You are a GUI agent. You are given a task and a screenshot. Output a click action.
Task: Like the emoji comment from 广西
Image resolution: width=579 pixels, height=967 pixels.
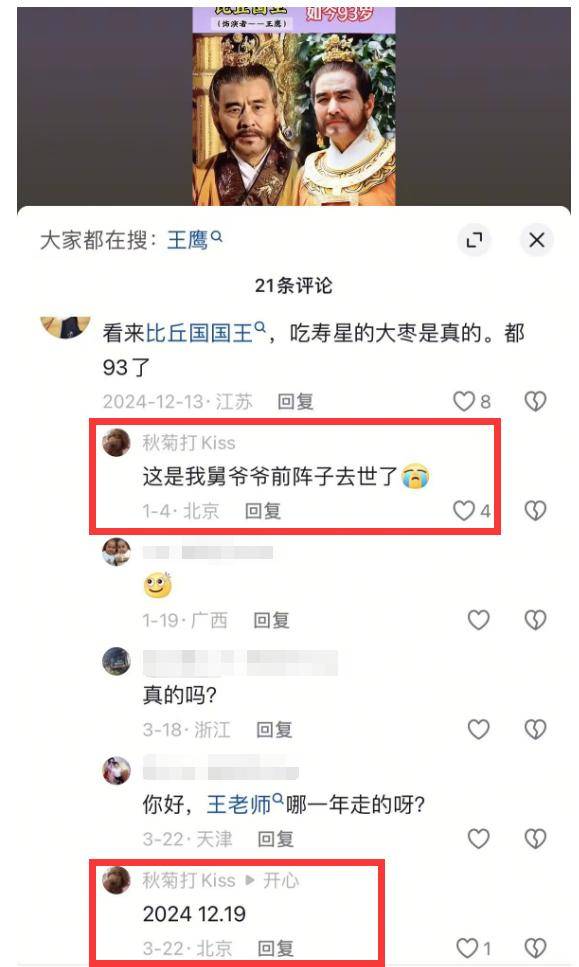[x=478, y=620]
